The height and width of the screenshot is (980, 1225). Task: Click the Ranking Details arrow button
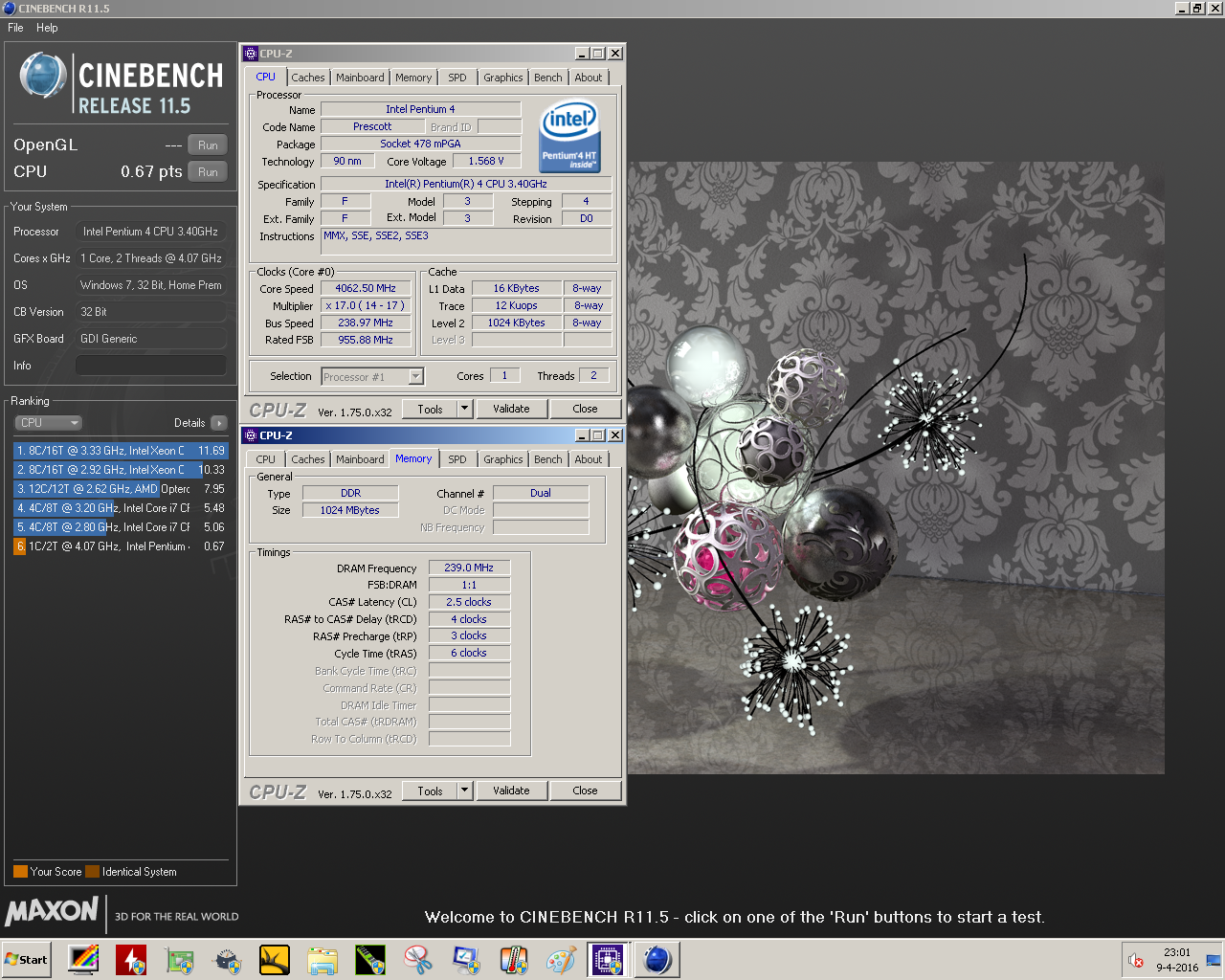point(219,423)
